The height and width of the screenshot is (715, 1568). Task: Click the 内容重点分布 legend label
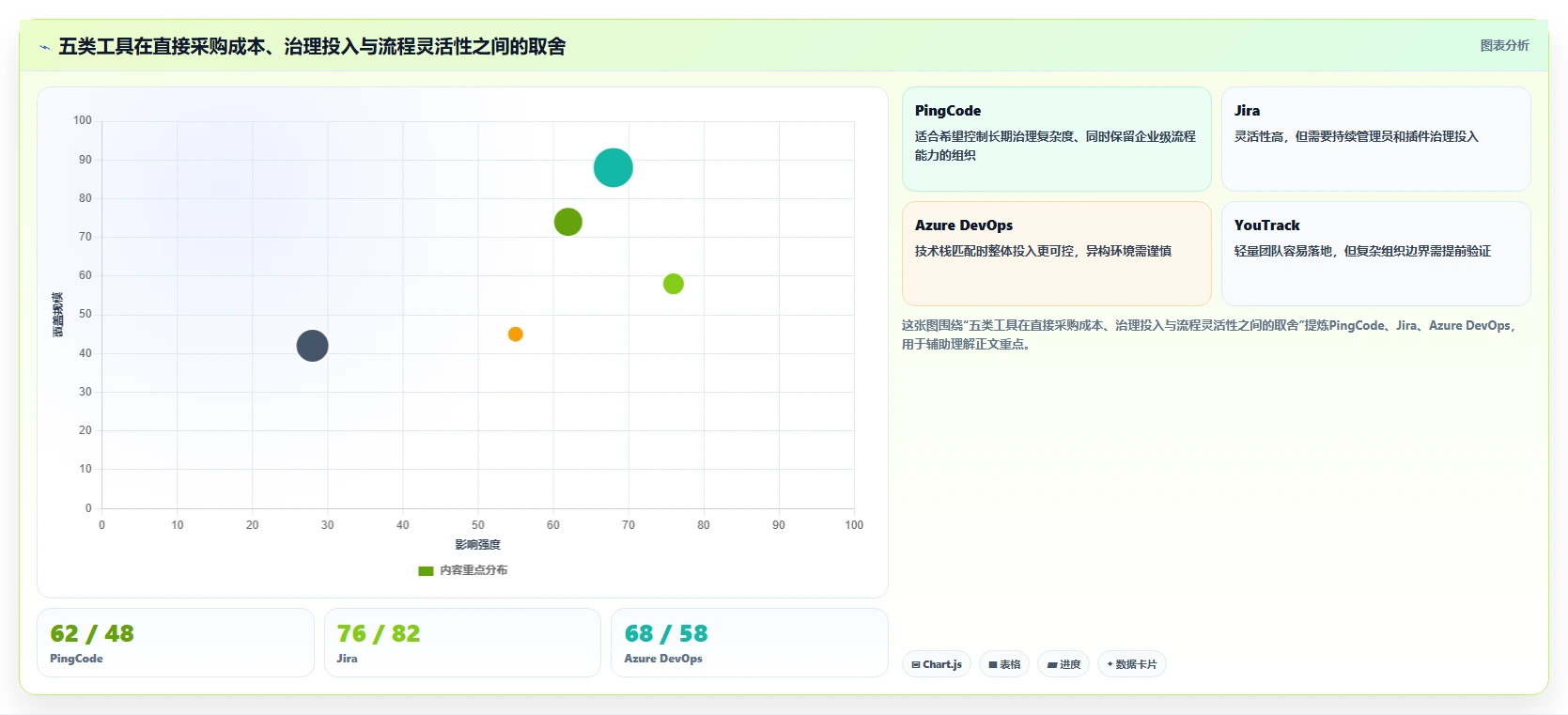474,570
